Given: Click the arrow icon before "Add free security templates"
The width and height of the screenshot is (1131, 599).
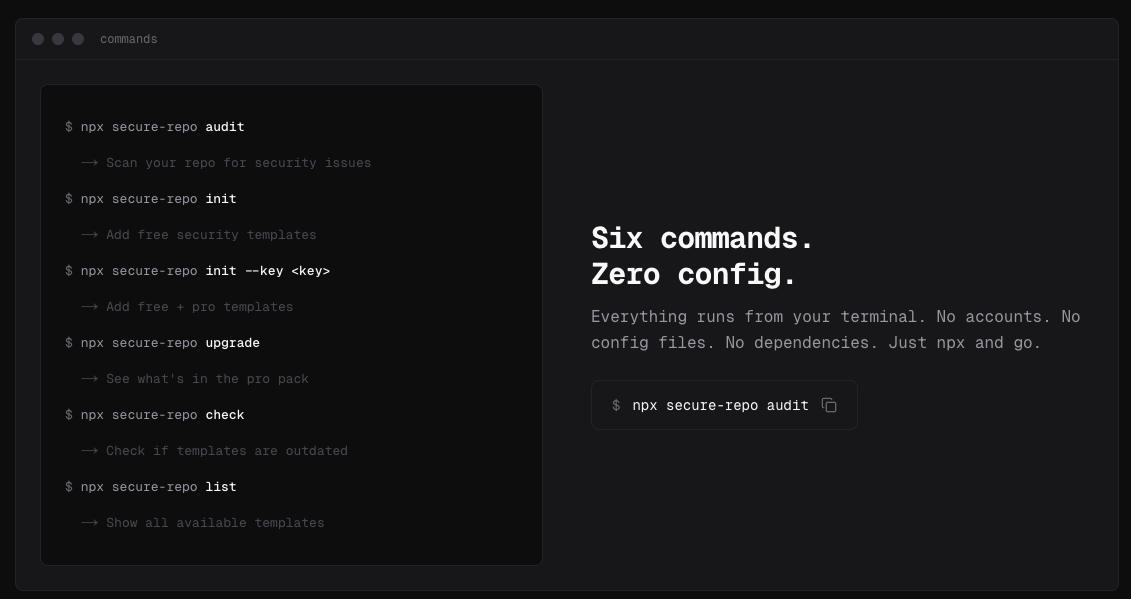Looking at the screenshot, I should point(90,235).
